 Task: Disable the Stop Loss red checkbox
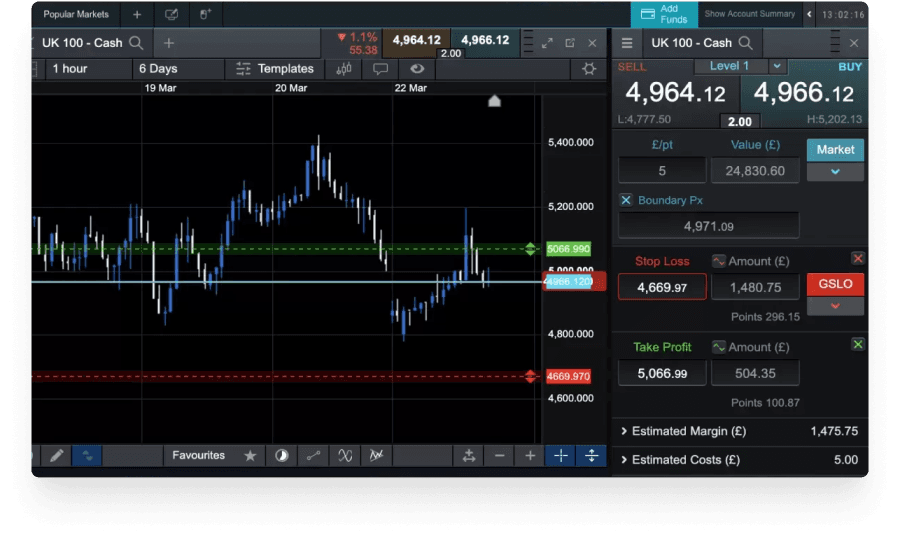pos(857,259)
